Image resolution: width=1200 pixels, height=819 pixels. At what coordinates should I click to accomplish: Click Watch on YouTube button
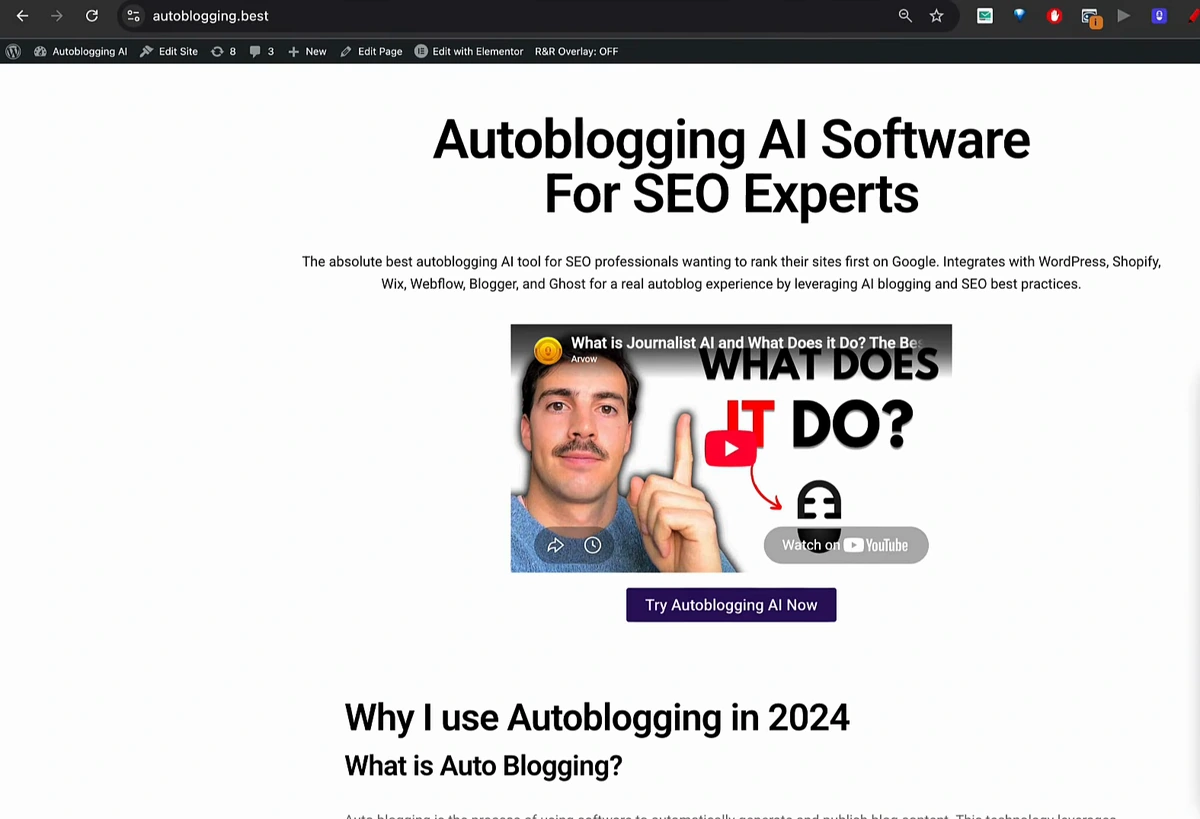pyautogui.click(x=846, y=545)
